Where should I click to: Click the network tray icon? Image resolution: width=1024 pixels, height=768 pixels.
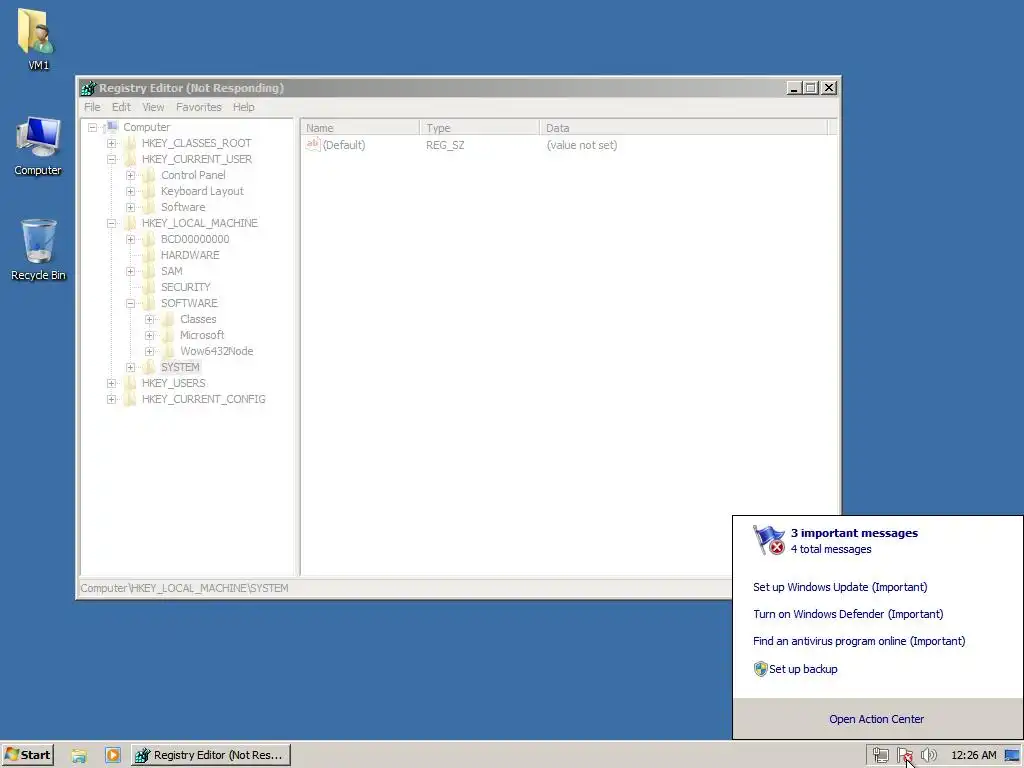click(880, 756)
